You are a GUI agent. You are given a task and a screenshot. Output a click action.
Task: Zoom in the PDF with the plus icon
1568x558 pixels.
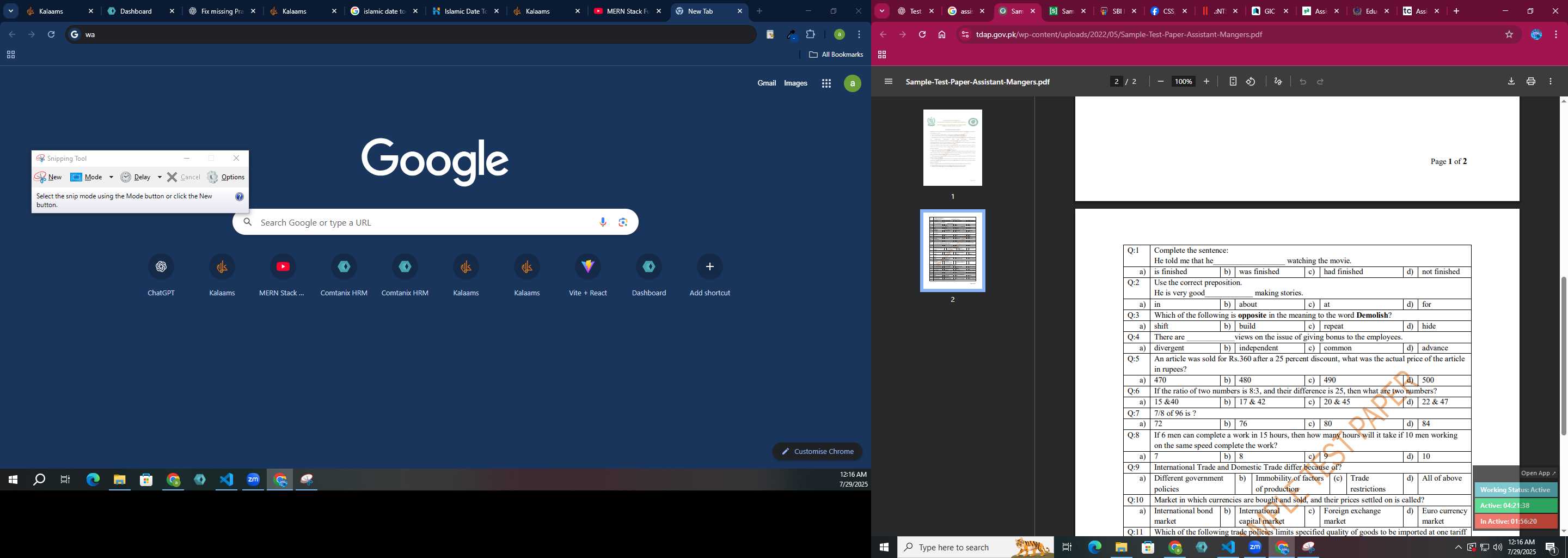(x=1206, y=82)
